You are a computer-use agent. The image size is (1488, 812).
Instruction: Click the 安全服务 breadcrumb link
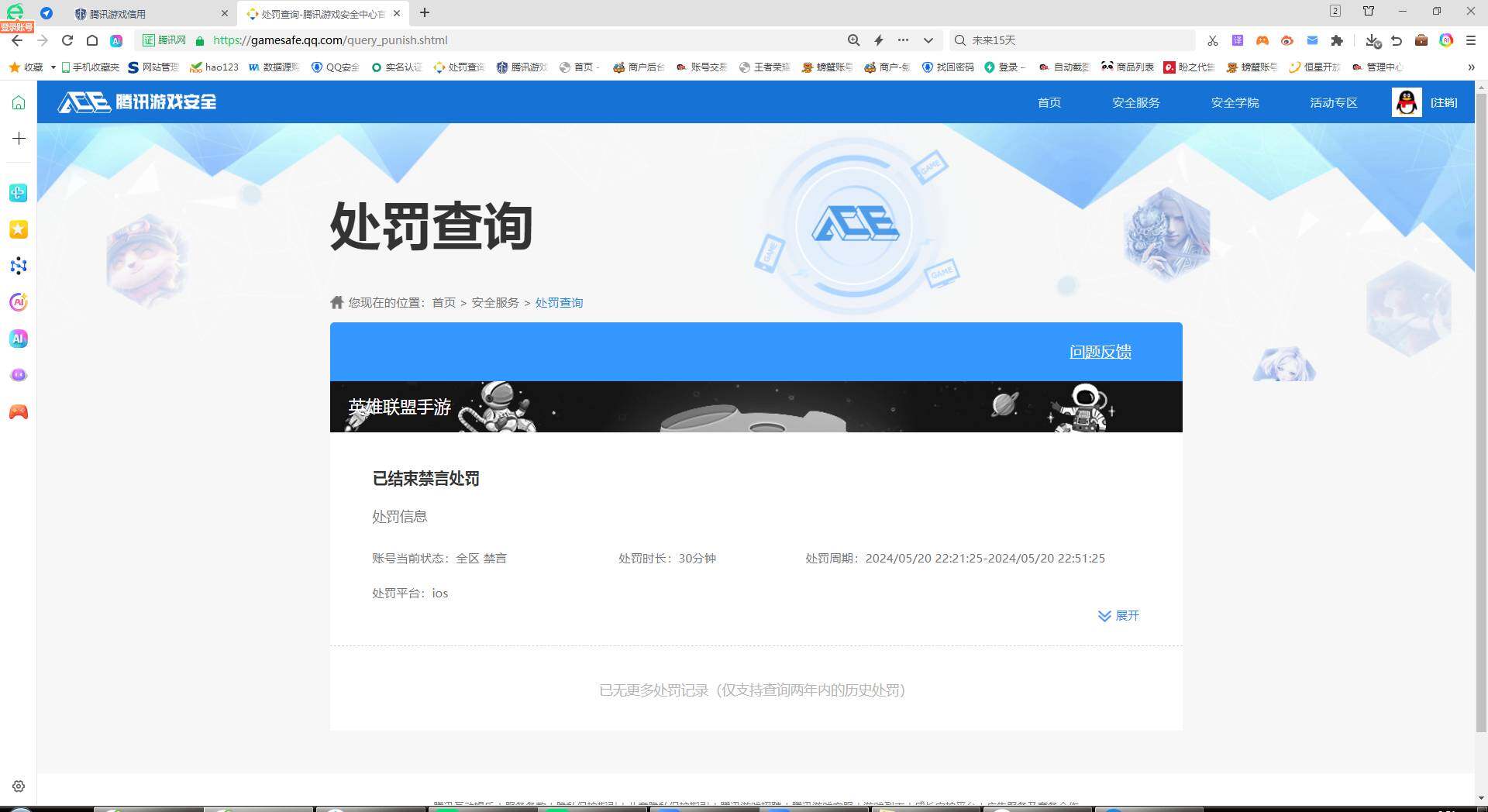tap(495, 303)
